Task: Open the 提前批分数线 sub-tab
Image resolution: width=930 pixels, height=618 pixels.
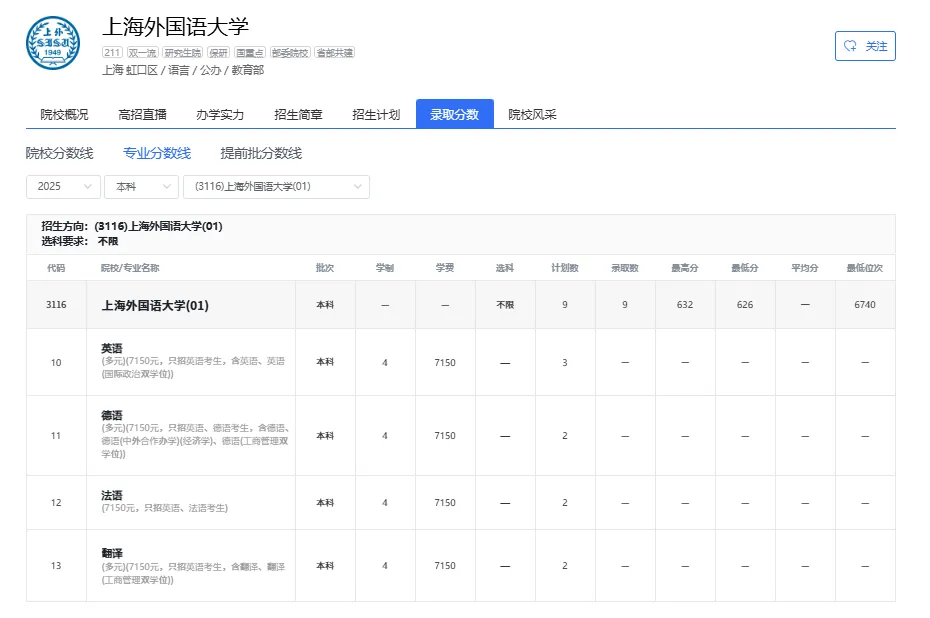Action: click(x=261, y=154)
